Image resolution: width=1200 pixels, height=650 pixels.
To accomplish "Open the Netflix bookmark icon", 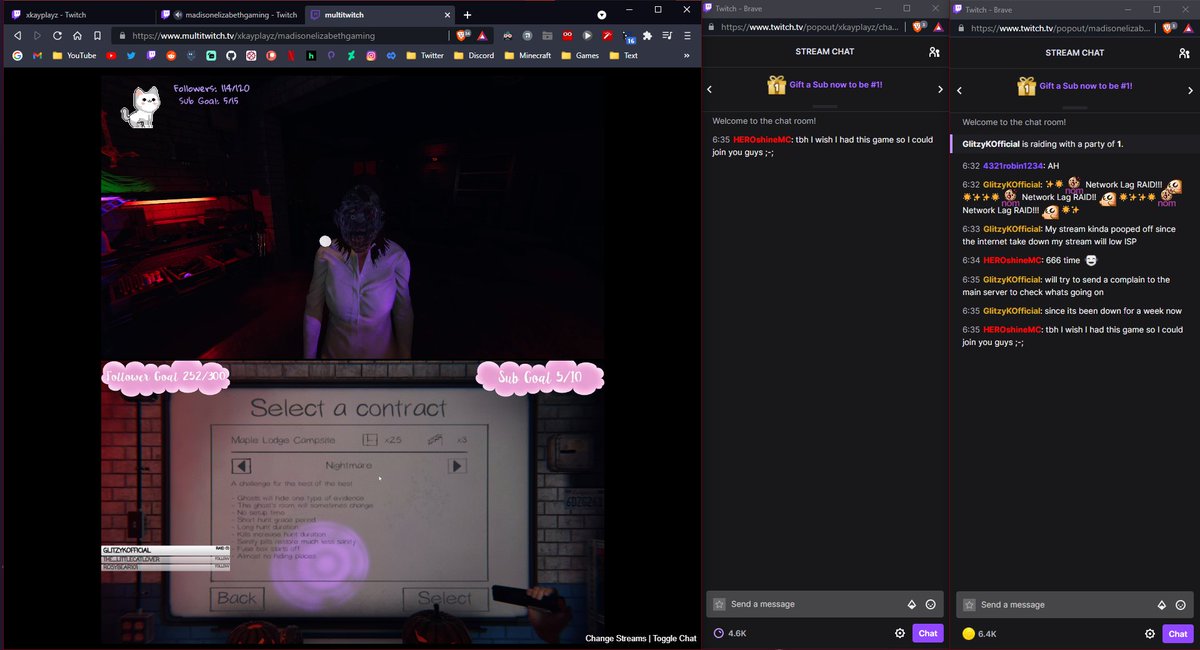I will pyautogui.click(x=291, y=55).
